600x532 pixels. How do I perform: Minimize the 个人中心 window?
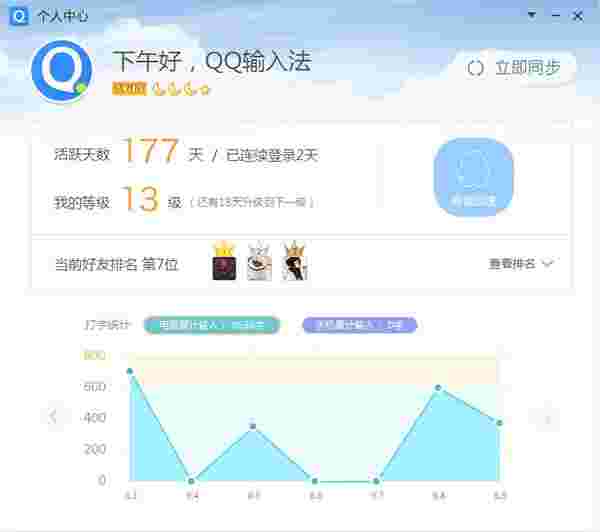[556, 15]
